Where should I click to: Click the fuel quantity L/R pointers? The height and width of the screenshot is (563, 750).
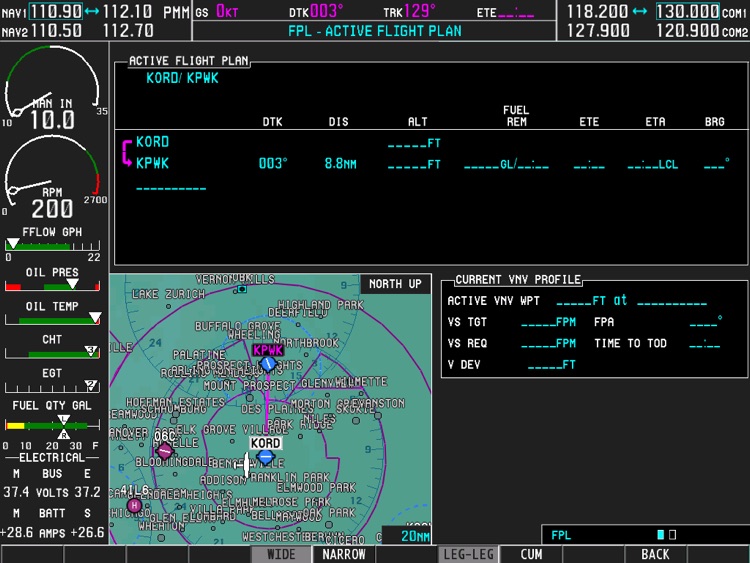pos(64,426)
